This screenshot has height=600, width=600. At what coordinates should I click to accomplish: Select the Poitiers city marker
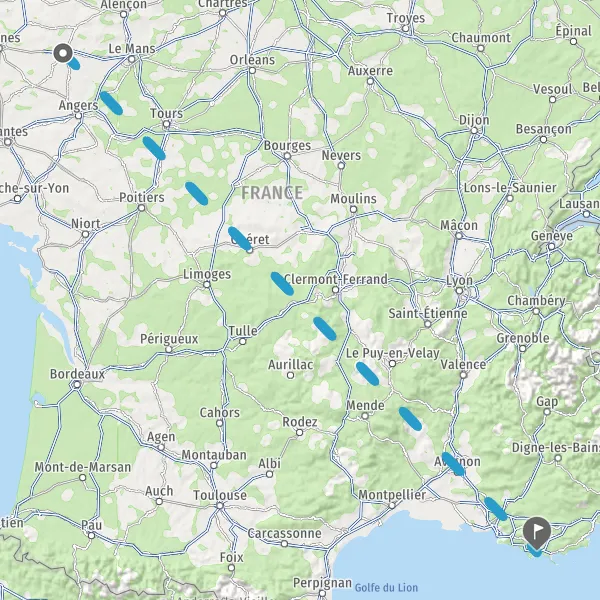pyautogui.click(x=142, y=208)
